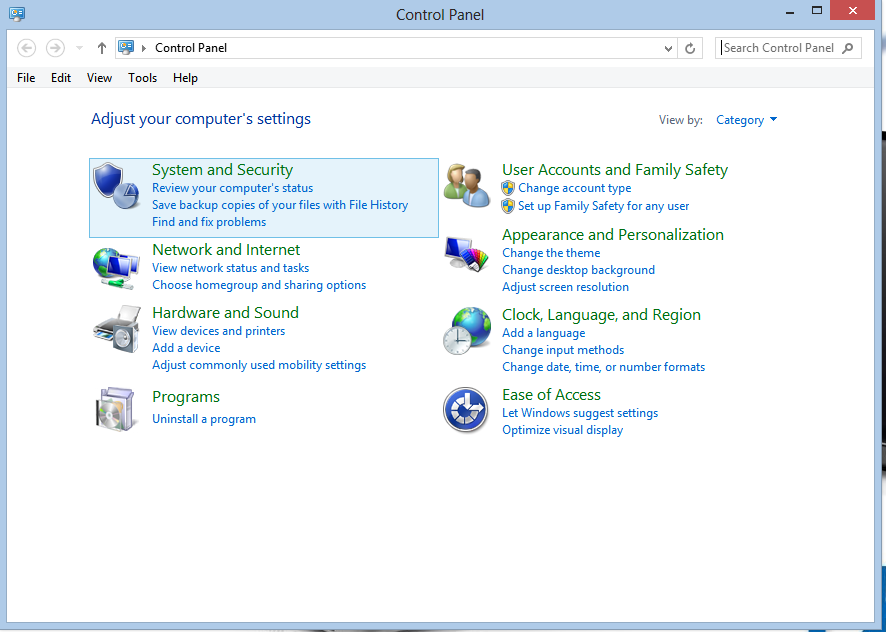The height and width of the screenshot is (632, 886).
Task: Open the Tools menu
Action: coord(142,78)
